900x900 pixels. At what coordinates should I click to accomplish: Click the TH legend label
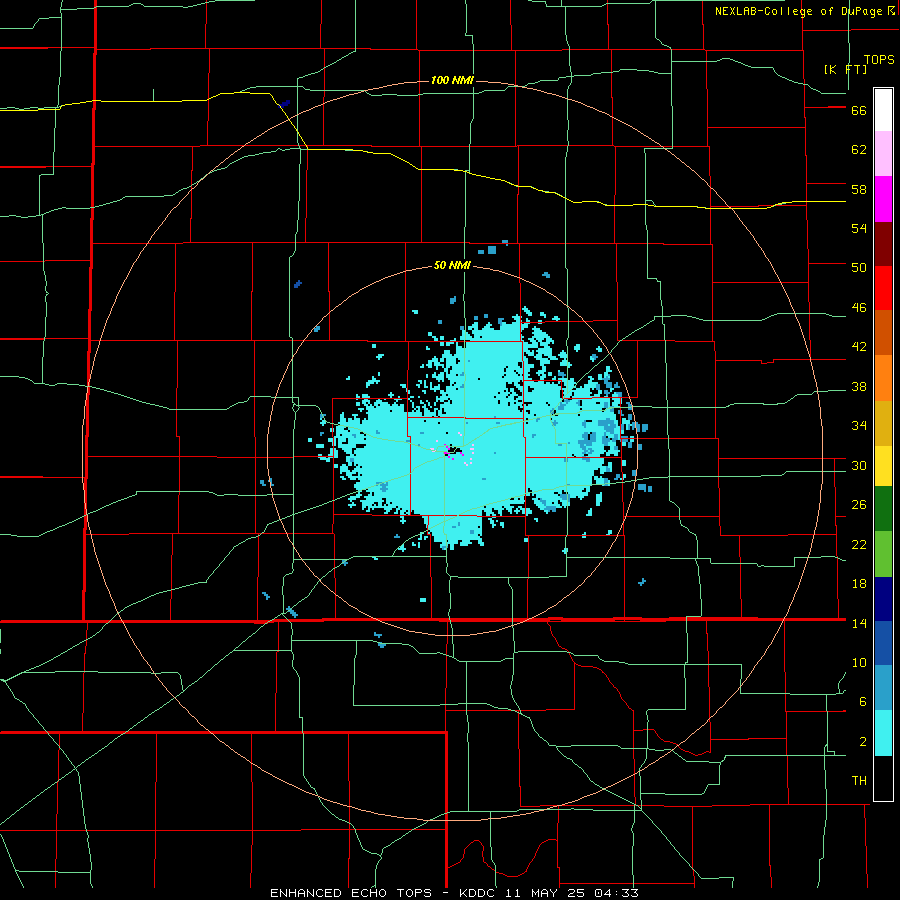pyautogui.click(x=859, y=781)
